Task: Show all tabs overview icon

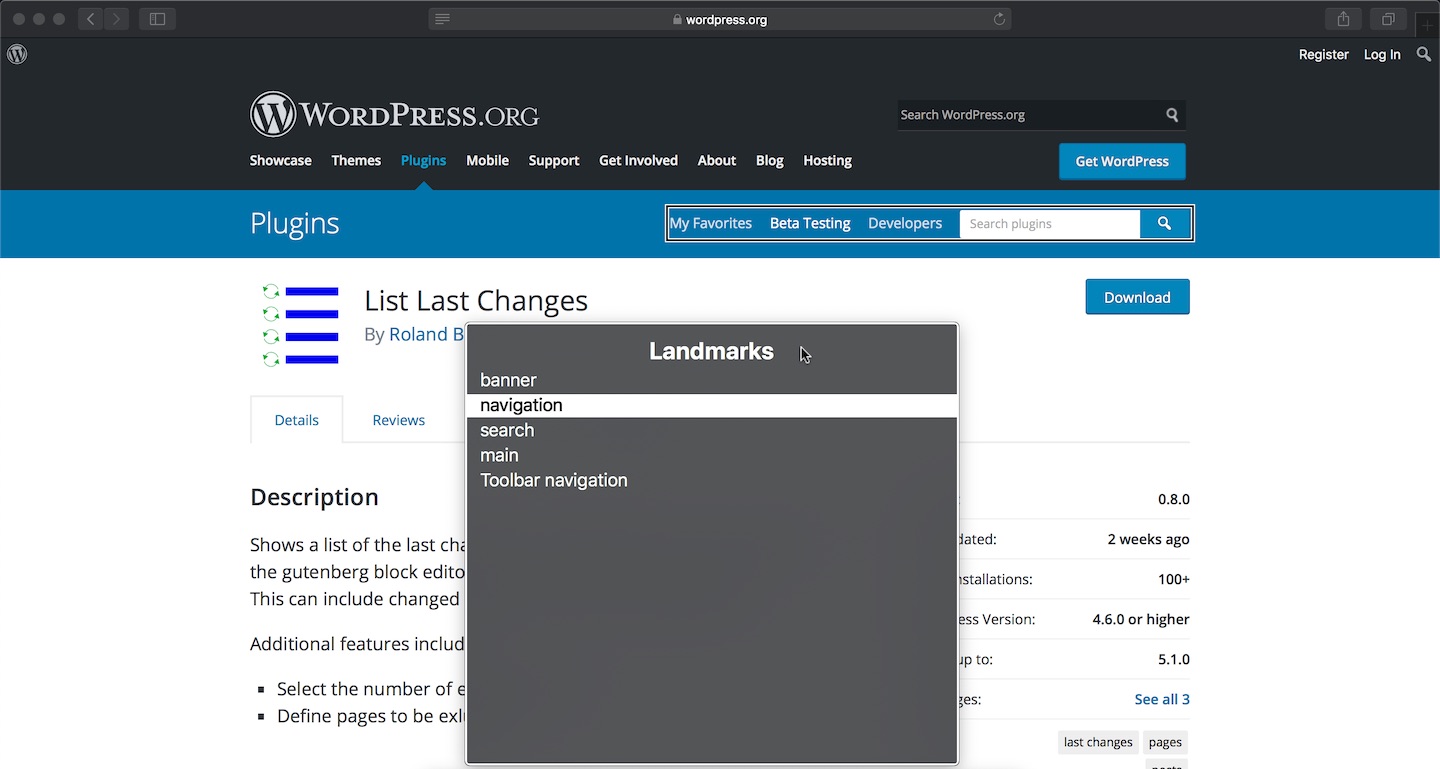Action: (1389, 19)
